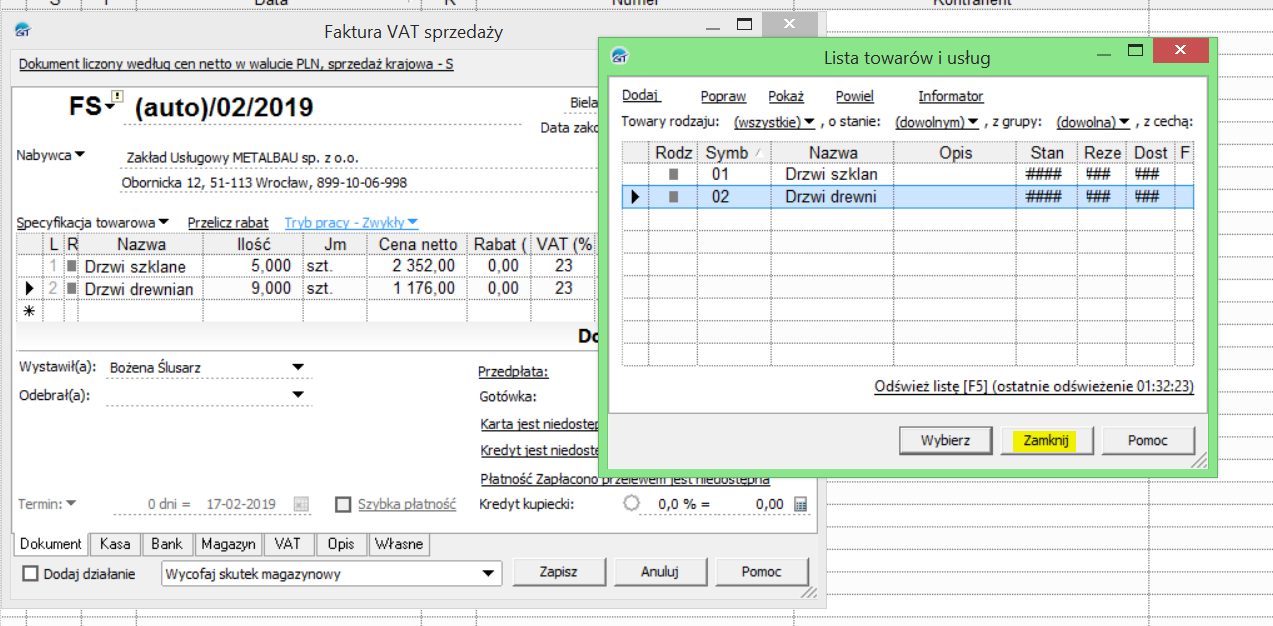Click price 2 352,00 in invoice table
1273x626 pixels.
[x=418, y=266]
